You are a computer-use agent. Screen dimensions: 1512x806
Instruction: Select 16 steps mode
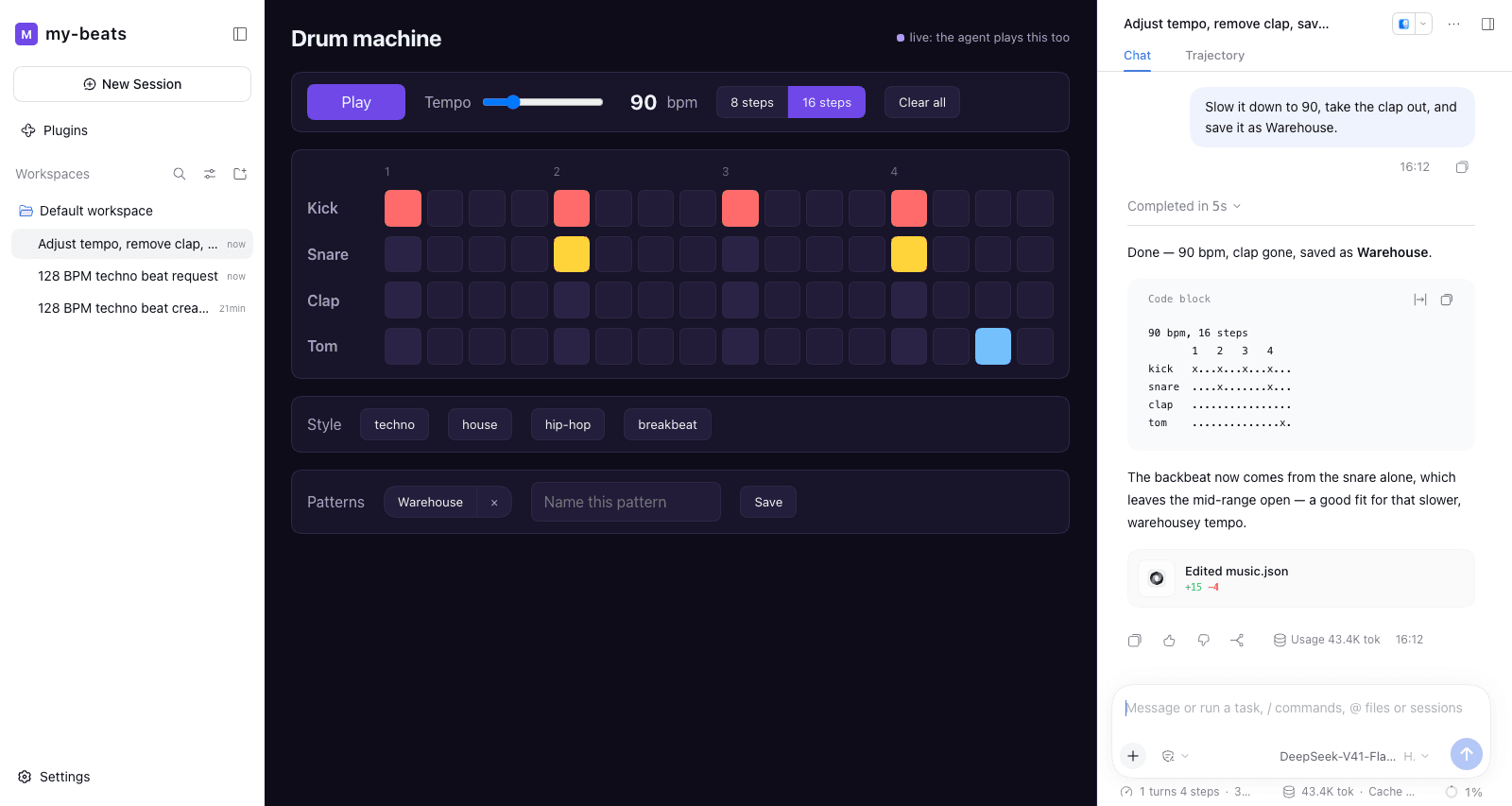coord(827,102)
